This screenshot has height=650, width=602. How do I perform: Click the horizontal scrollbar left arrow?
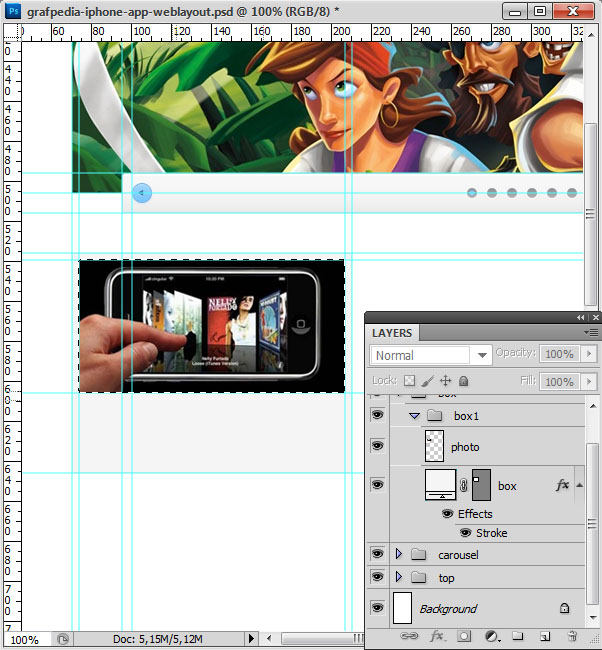point(269,638)
